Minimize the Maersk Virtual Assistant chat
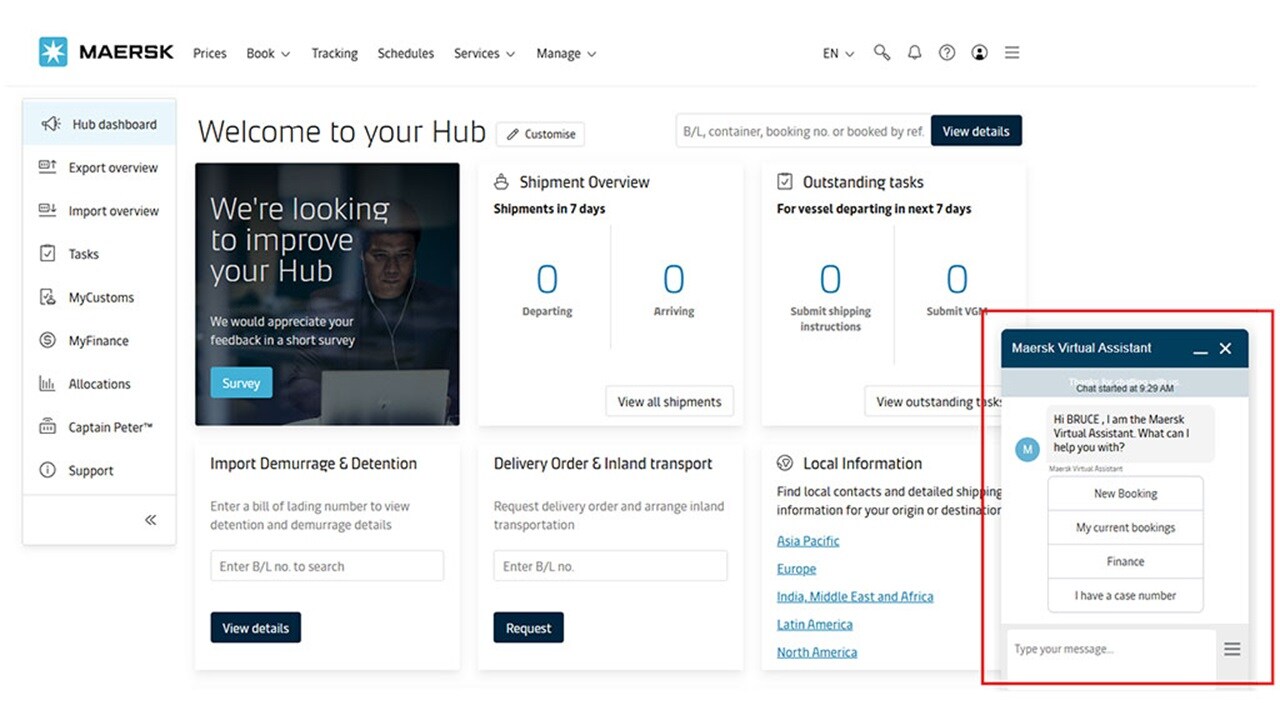Image resolution: width=1280 pixels, height=720 pixels. click(1200, 350)
